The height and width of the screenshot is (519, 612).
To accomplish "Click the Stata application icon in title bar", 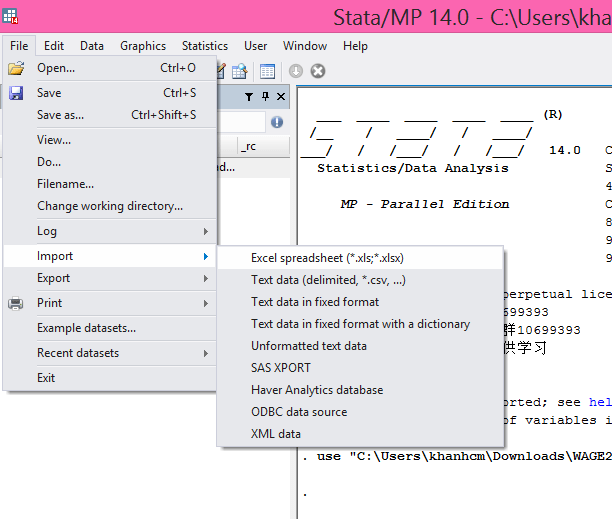I will point(10,16).
